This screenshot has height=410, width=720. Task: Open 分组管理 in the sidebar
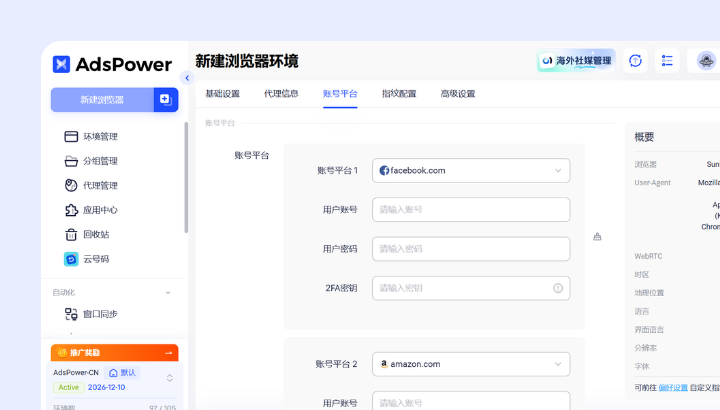tap(91, 161)
